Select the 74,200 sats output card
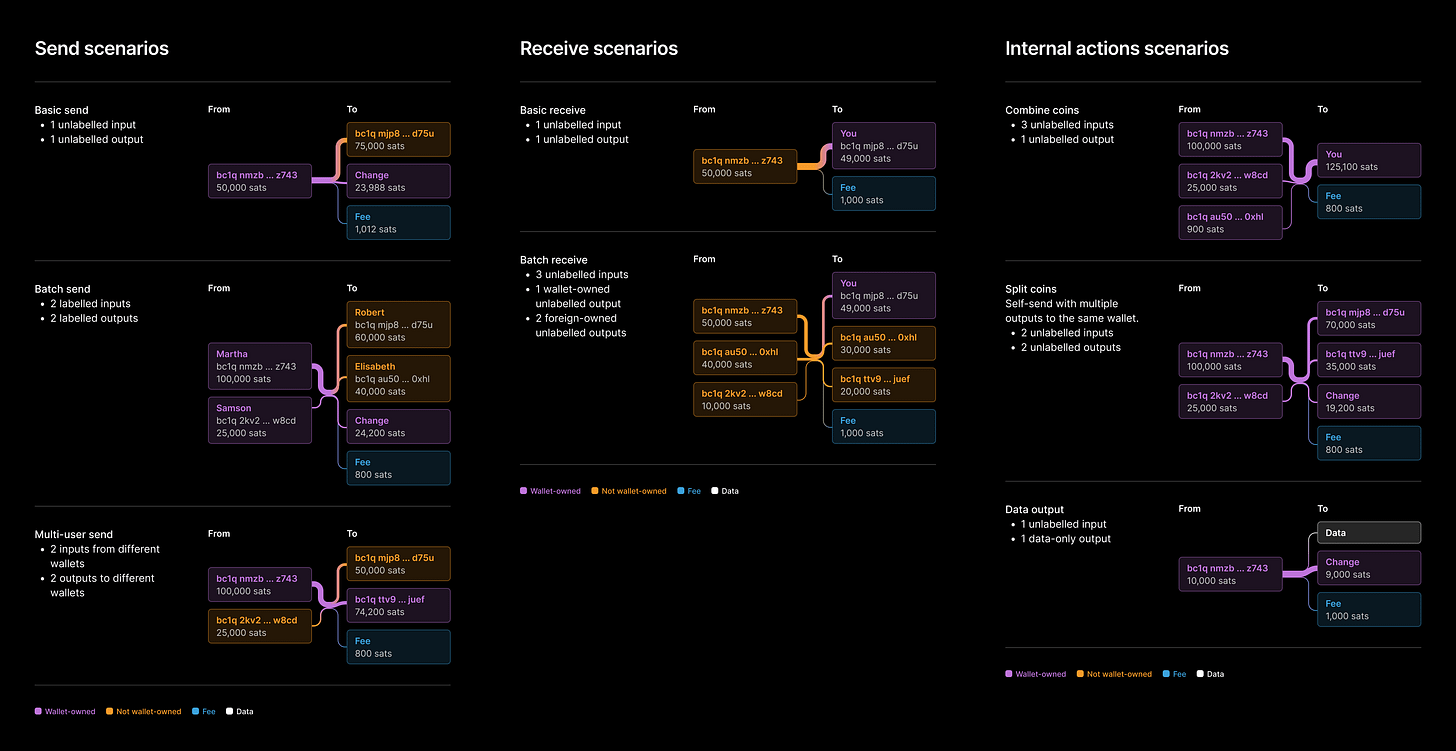Image resolution: width=1456 pixels, height=751 pixels. (x=399, y=605)
